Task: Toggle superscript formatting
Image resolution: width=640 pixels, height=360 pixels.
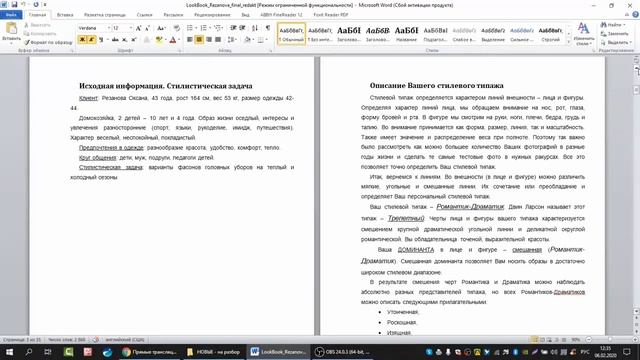Action: [x=134, y=40]
